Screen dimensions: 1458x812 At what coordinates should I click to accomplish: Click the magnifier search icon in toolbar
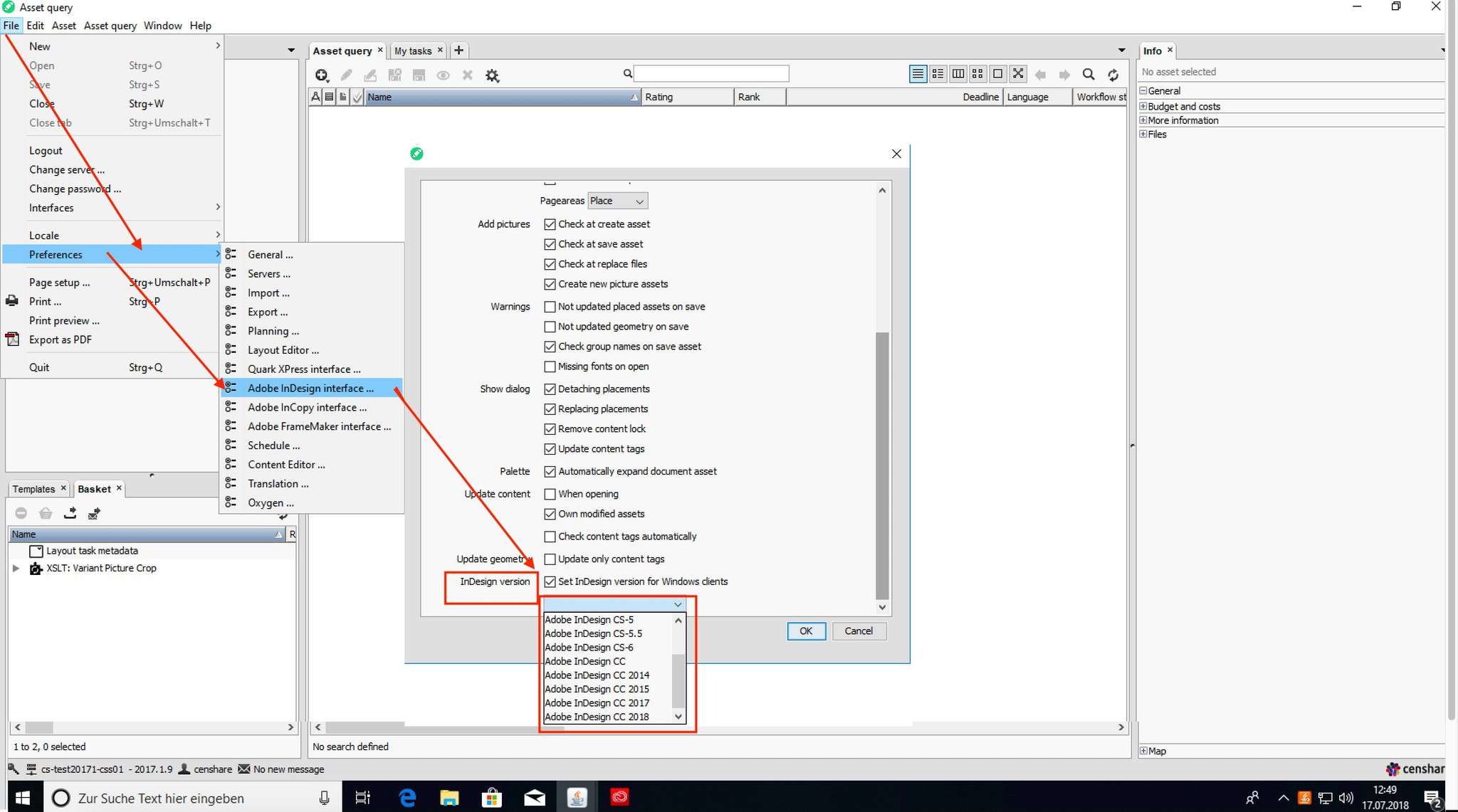click(x=1088, y=75)
